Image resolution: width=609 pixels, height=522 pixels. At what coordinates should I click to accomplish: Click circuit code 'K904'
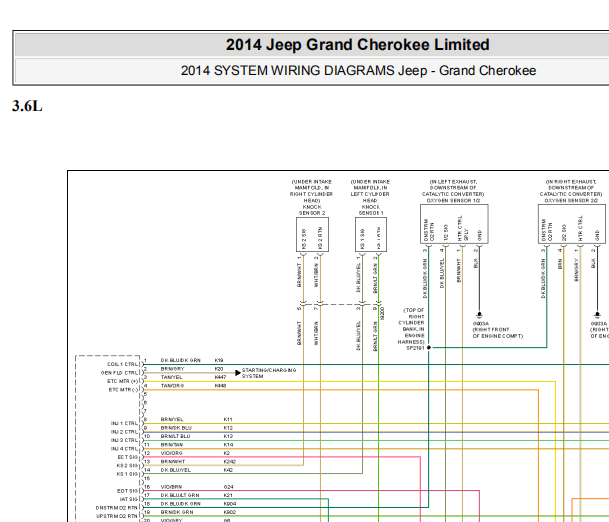[x=230, y=504]
